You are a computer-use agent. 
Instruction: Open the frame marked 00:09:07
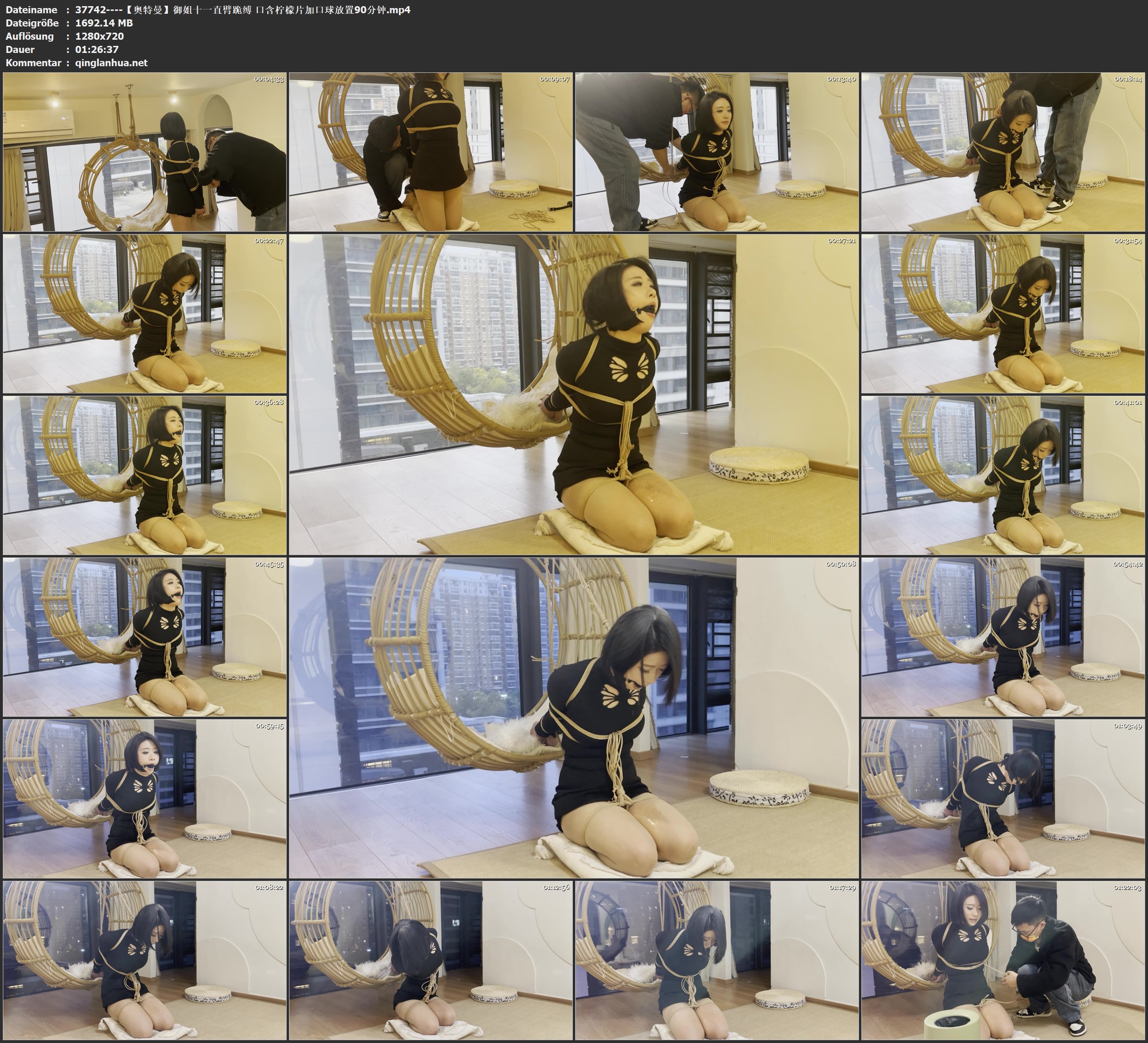click(430, 152)
